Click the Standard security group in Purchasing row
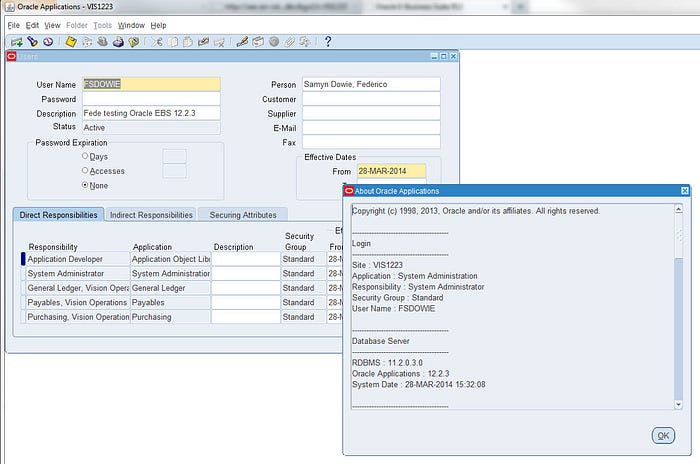 coord(304,317)
